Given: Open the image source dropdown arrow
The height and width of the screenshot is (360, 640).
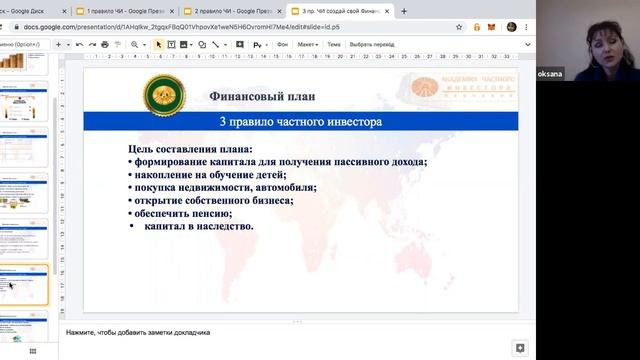Looking at the screenshot, I should (x=191, y=44).
